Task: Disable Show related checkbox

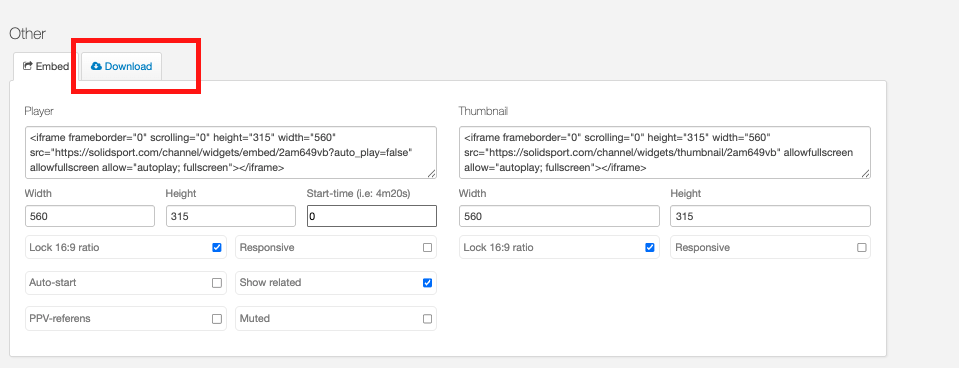Action: click(427, 283)
